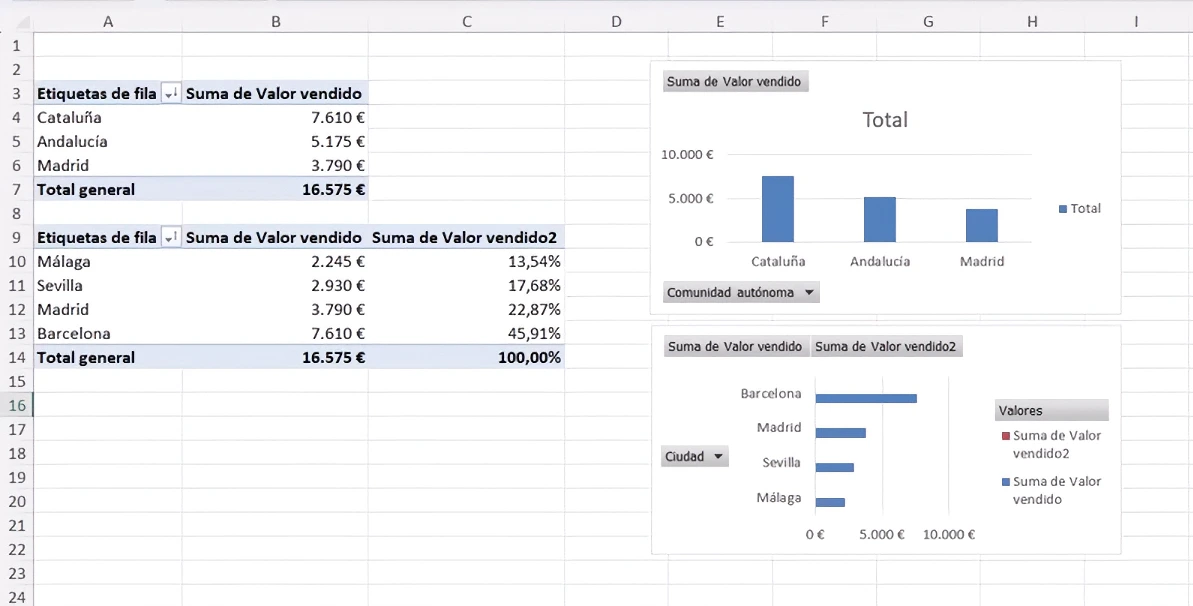Select column D header
1193x606 pixels.
click(x=616, y=22)
